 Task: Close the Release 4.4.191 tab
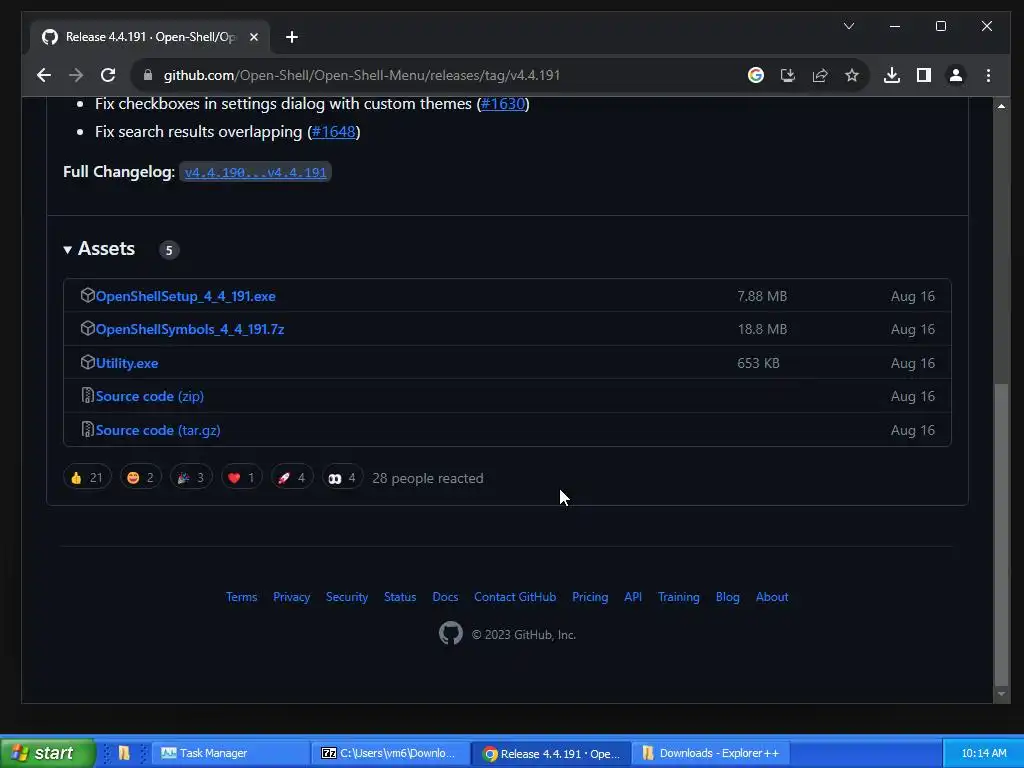pyautogui.click(x=254, y=37)
